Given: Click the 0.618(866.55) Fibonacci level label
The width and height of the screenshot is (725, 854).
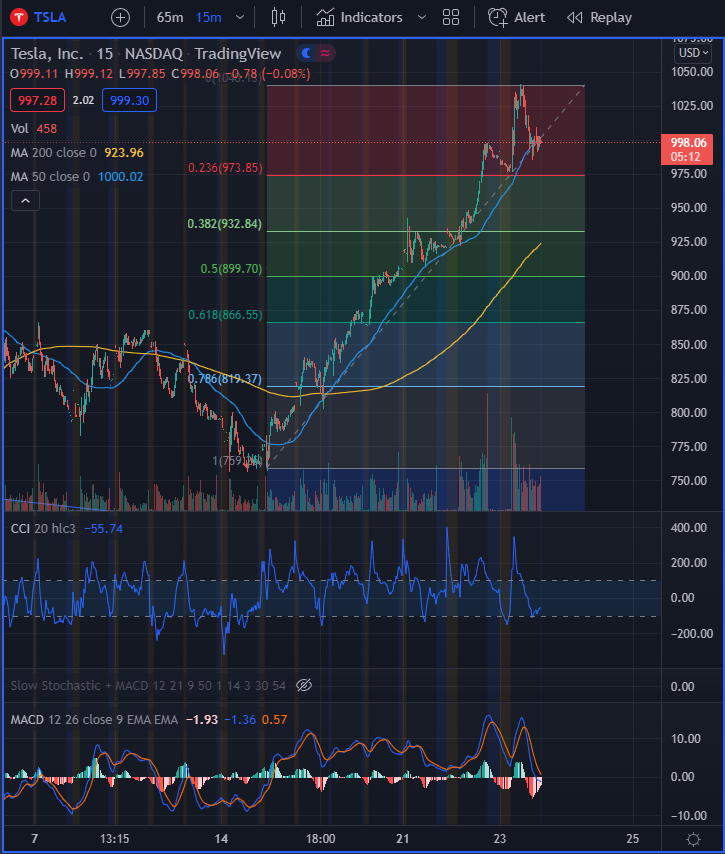Looking at the screenshot, I should [x=225, y=315].
